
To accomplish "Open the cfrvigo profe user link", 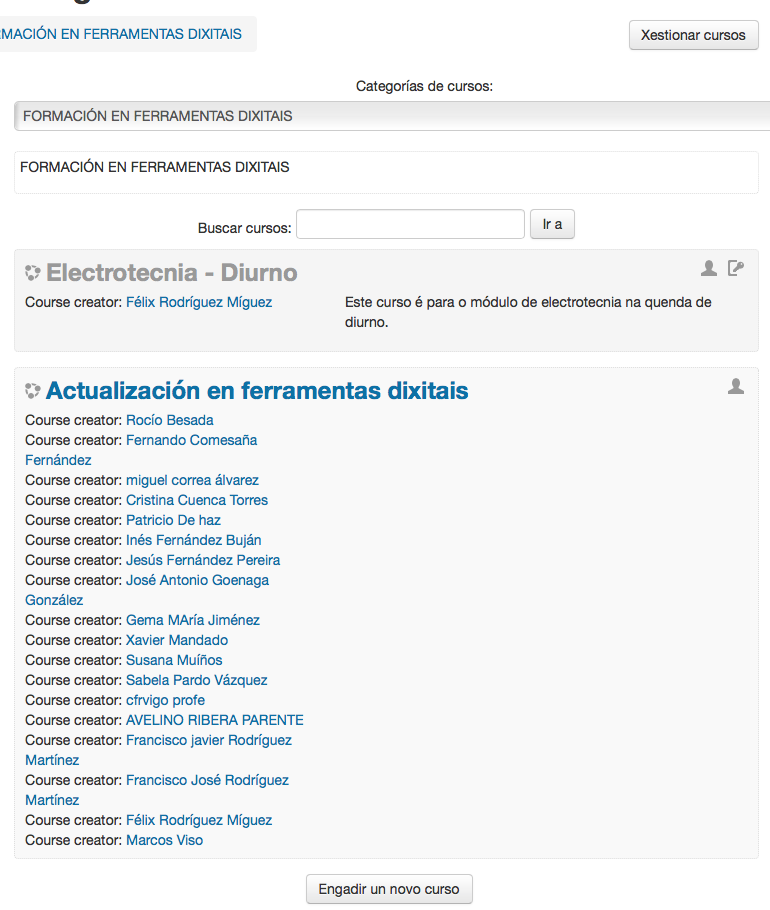I will click(x=167, y=700).
